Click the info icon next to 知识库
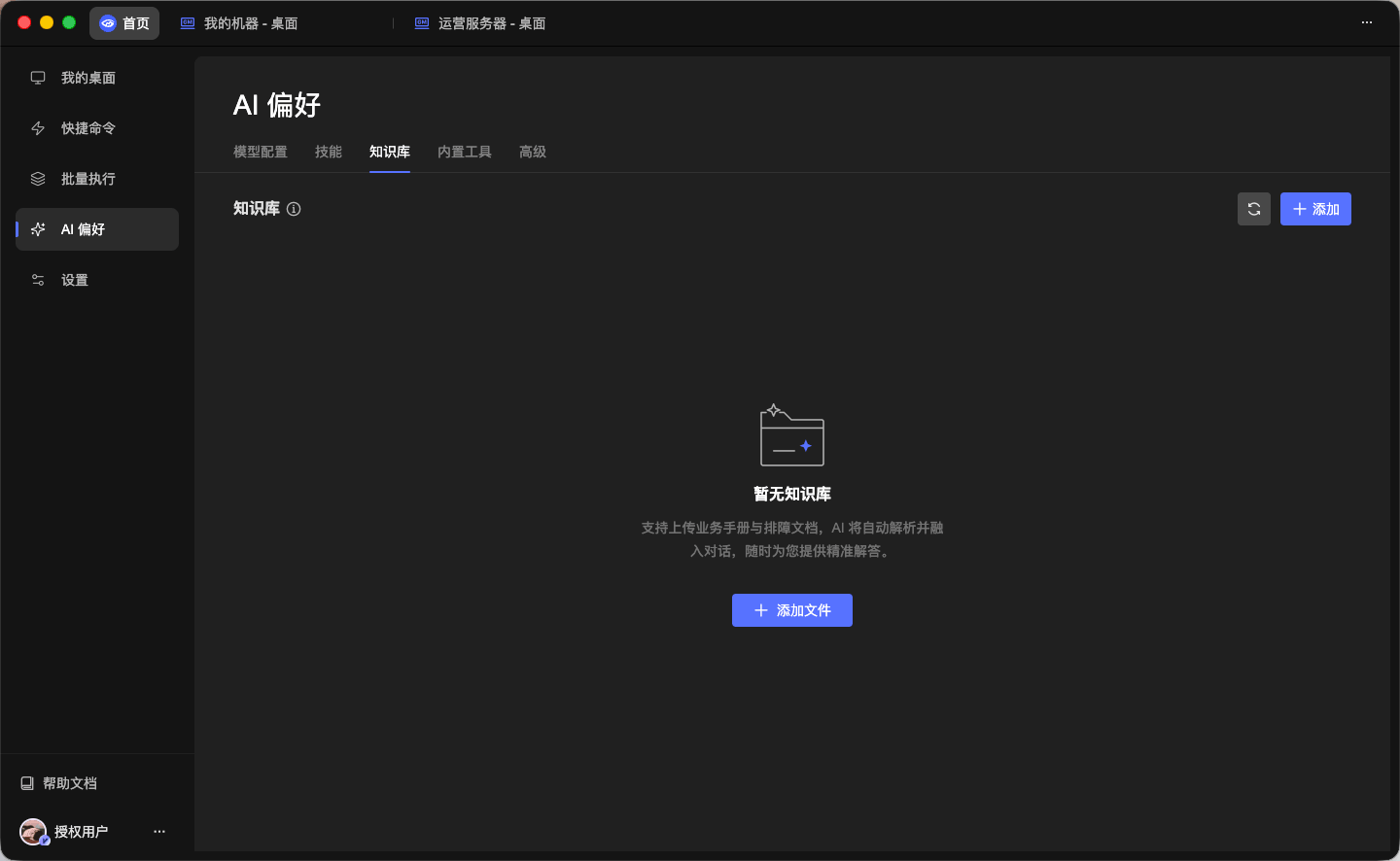The image size is (1400, 861). click(x=294, y=209)
